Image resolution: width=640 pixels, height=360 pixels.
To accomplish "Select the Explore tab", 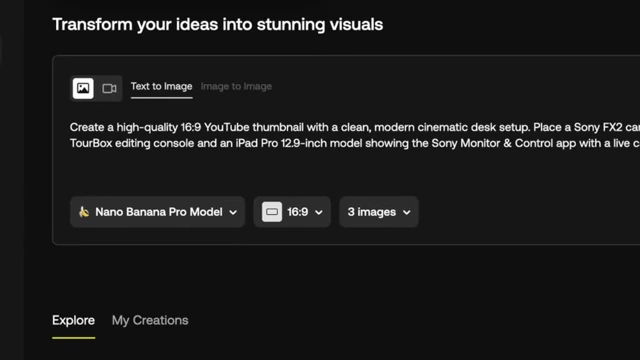I will tap(73, 320).
